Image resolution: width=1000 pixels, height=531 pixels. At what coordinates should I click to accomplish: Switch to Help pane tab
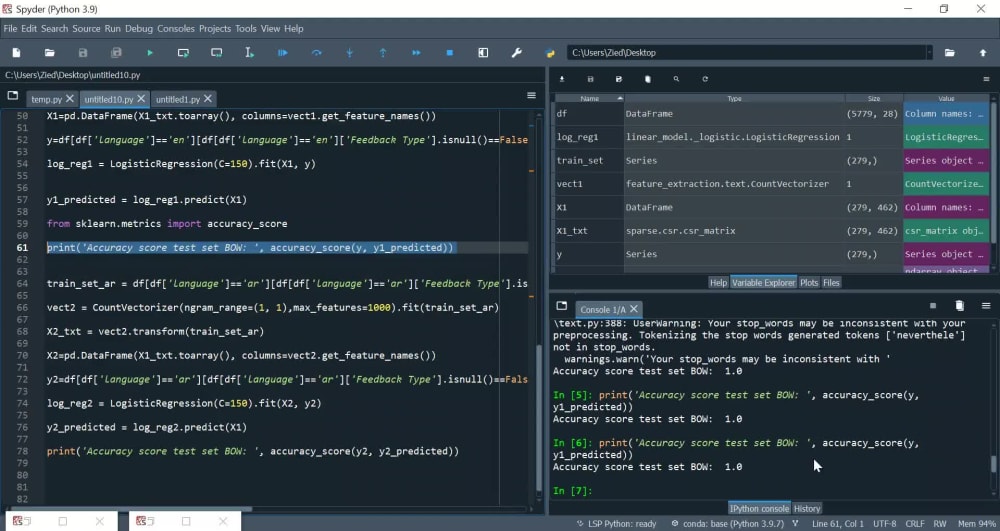pyautogui.click(x=718, y=282)
